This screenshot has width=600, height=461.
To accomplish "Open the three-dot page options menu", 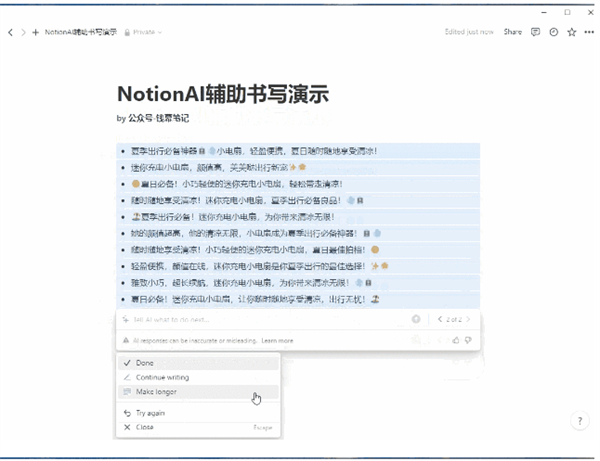I will pyautogui.click(x=588, y=32).
